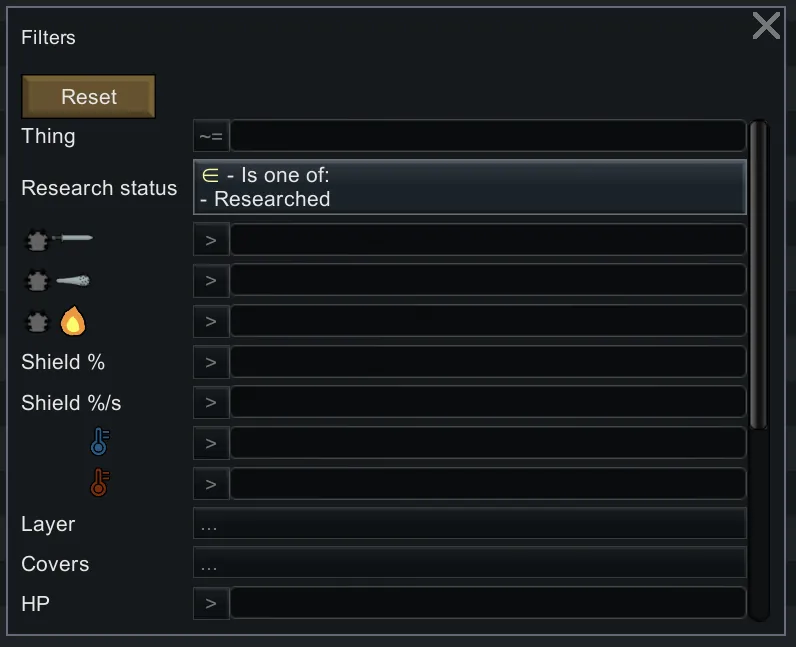Viewport: 796px width, 647px height.
Task: Click the Thing text input field
Action: (487, 136)
